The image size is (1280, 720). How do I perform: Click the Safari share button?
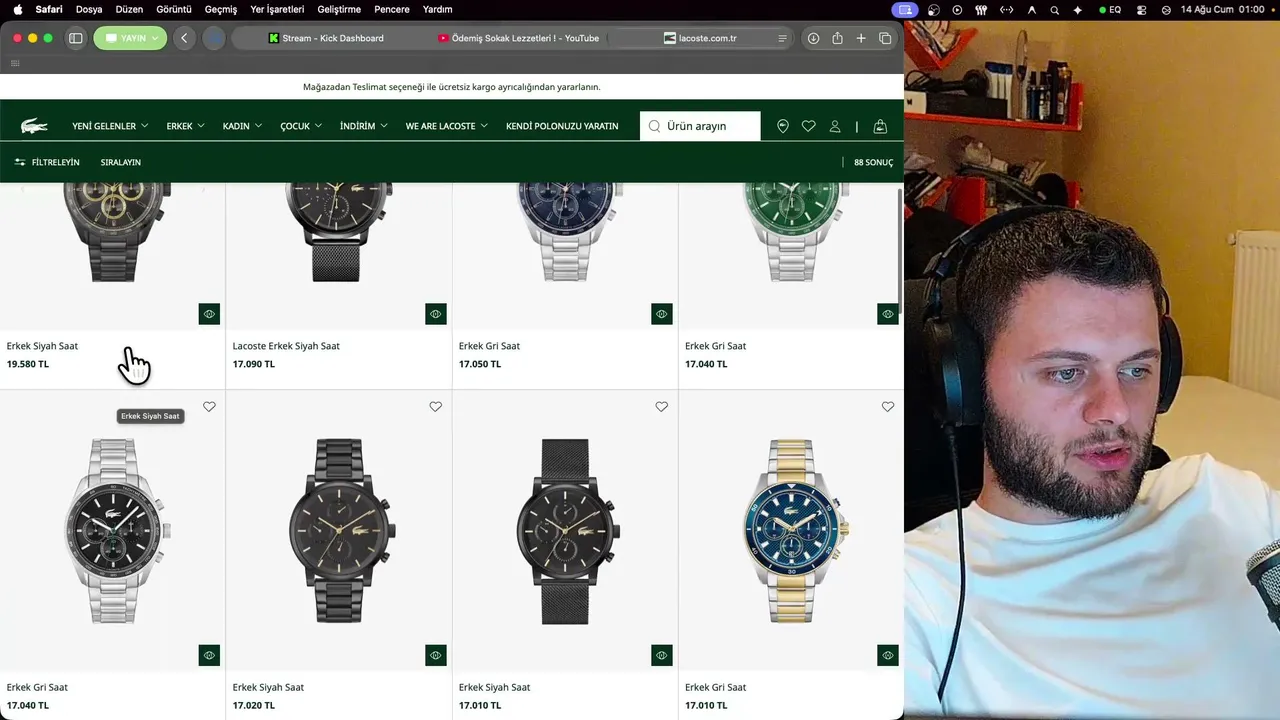(837, 38)
